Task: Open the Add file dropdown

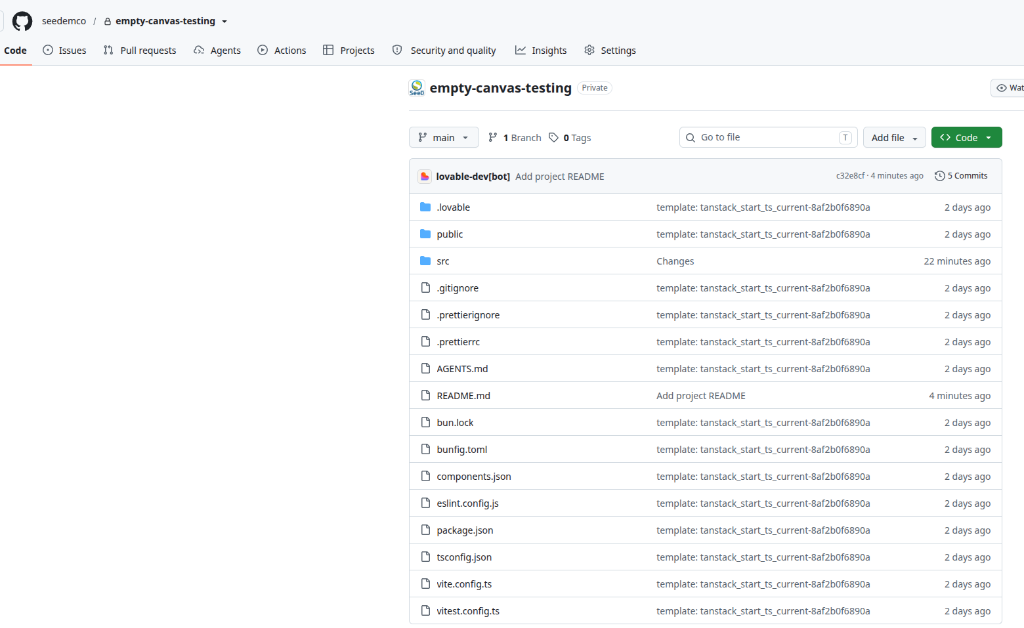Action: [x=894, y=137]
